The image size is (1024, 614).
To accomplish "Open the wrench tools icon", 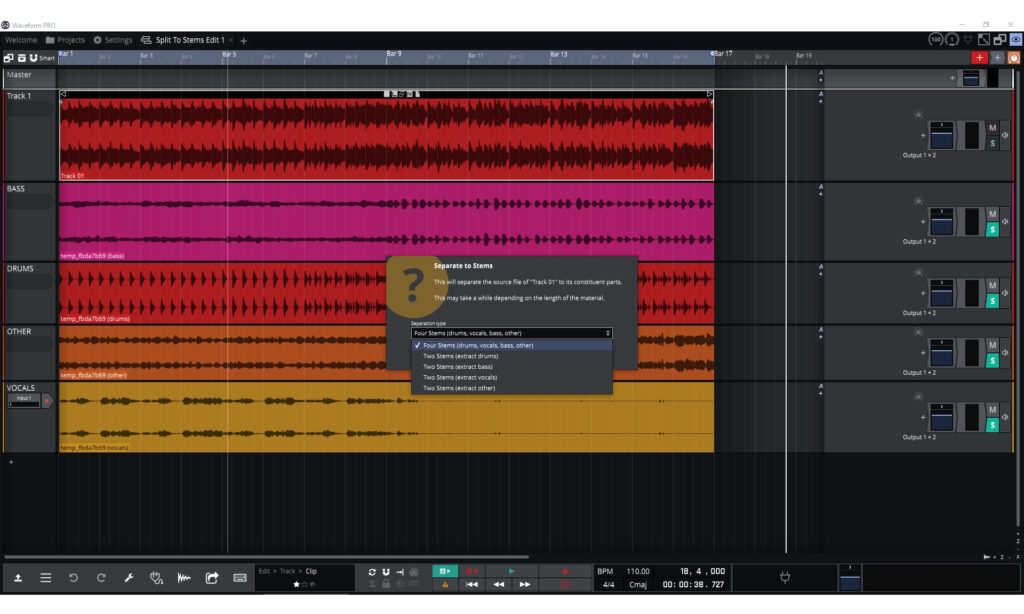I will [129, 578].
